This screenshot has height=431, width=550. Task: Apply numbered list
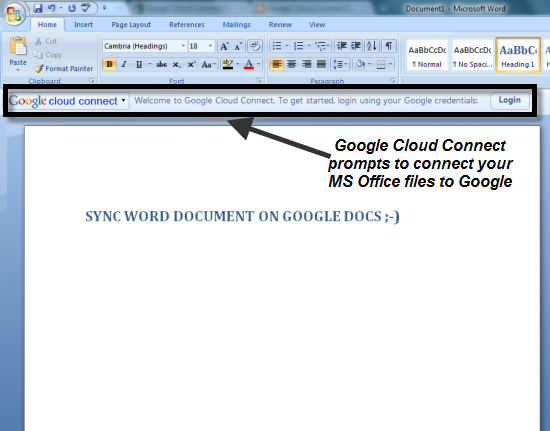(x=299, y=46)
